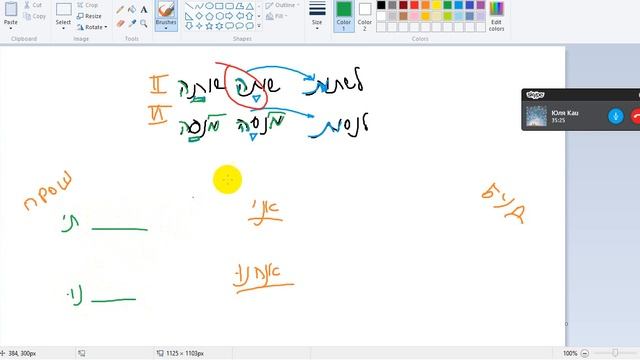Choose the Triangle shape
Viewport: 640px width, 360px height.
tap(249, 6)
